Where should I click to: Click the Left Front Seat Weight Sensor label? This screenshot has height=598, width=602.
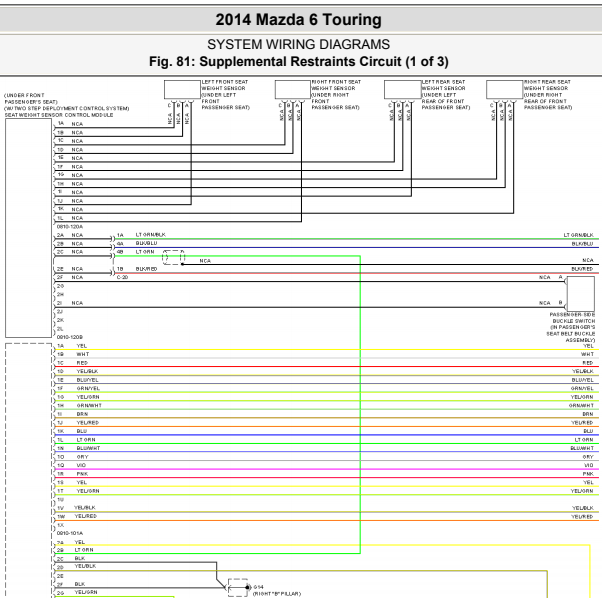225,95
